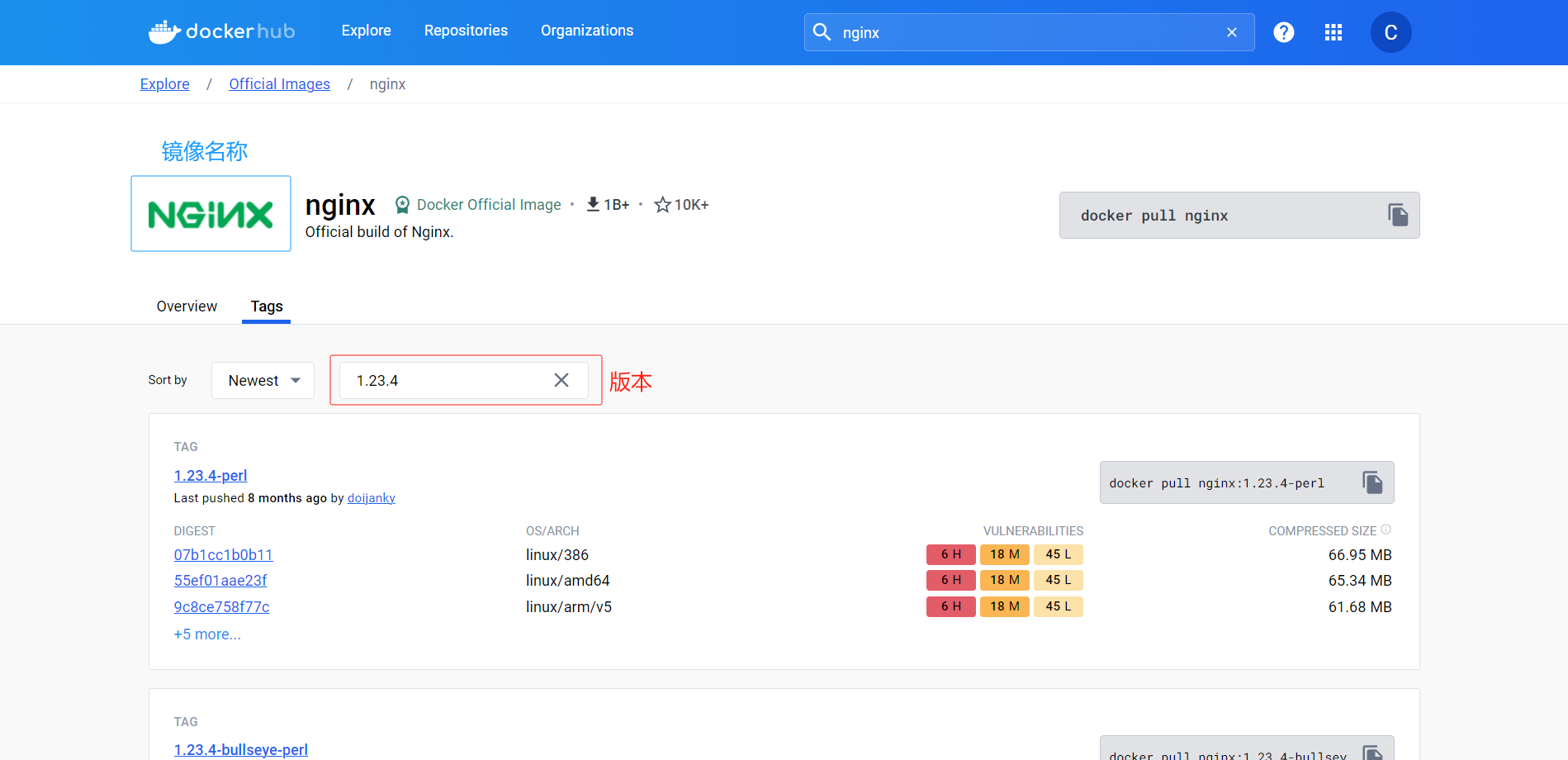This screenshot has height=760, width=1568.
Task: Open doijanky user profile link
Action: click(371, 498)
